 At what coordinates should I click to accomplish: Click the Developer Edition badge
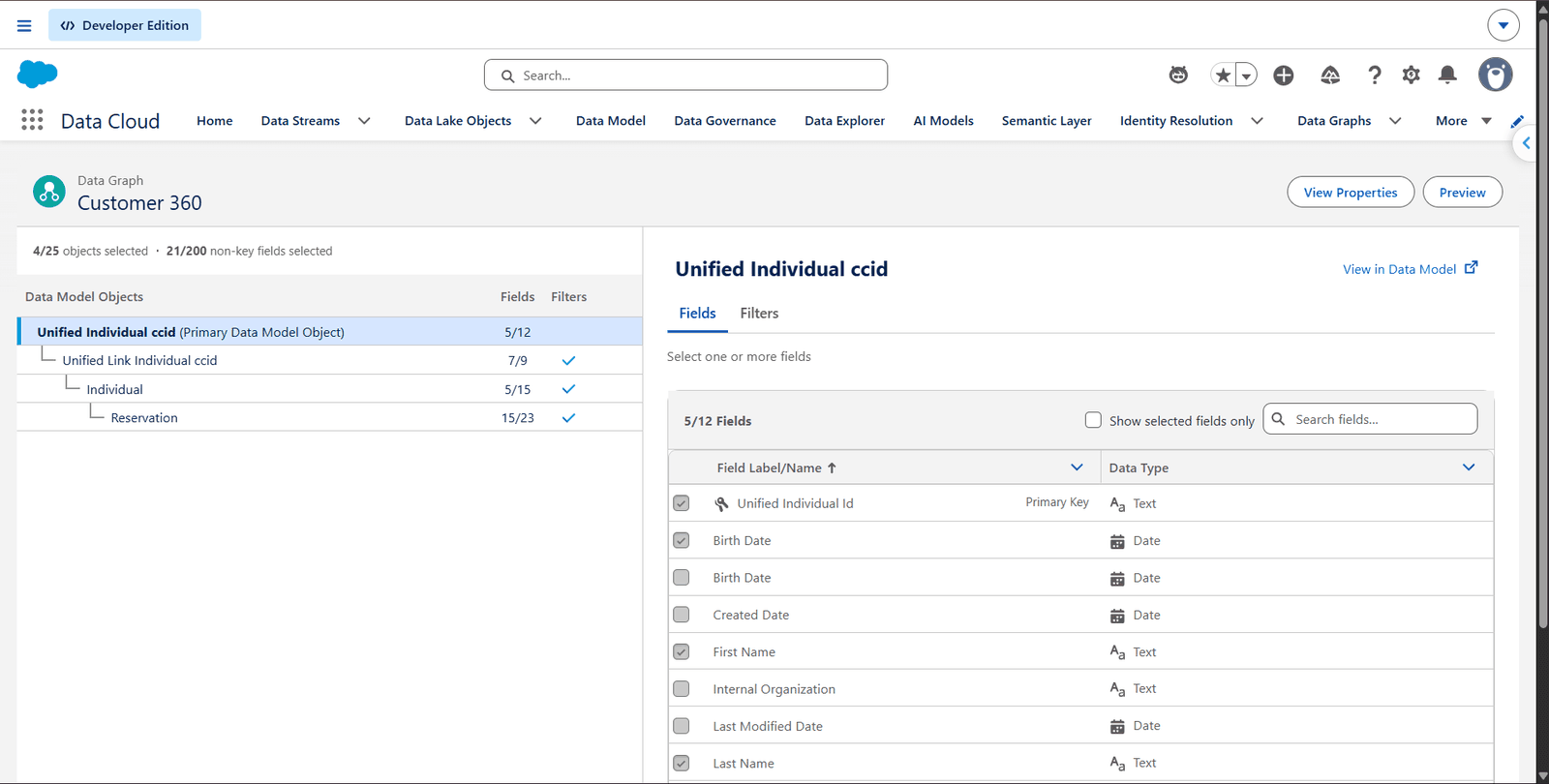coord(125,25)
